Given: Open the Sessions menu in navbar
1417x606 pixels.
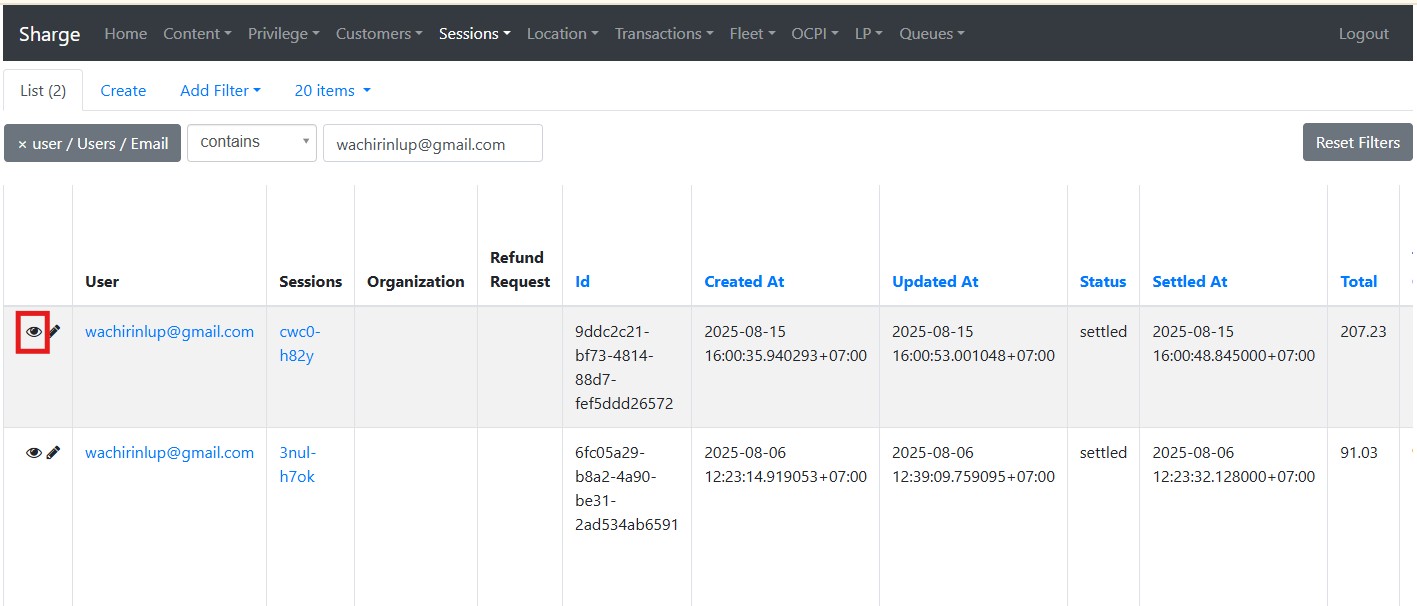Looking at the screenshot, I should [474, 34].
